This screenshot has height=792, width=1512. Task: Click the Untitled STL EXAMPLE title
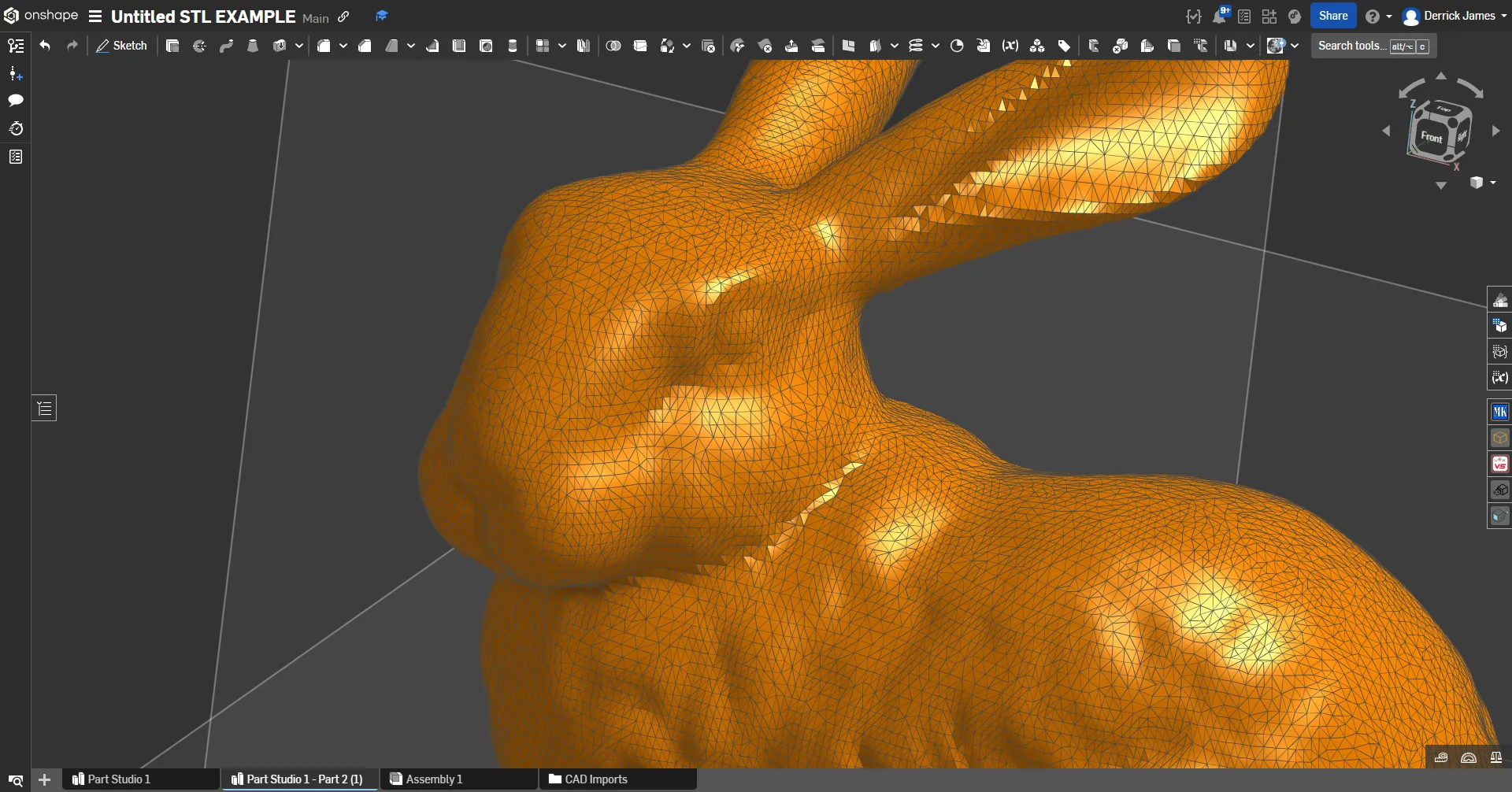point(203,17)
